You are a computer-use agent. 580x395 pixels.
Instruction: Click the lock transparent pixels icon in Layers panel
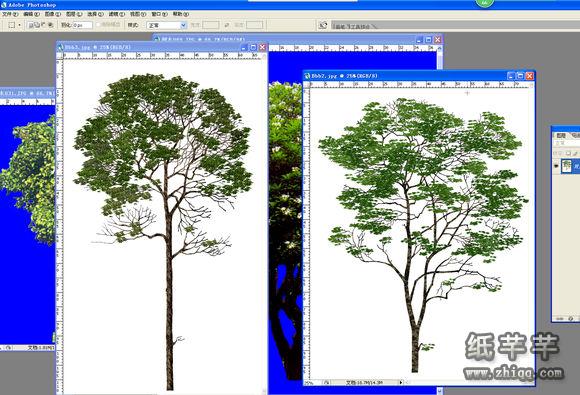556,153
